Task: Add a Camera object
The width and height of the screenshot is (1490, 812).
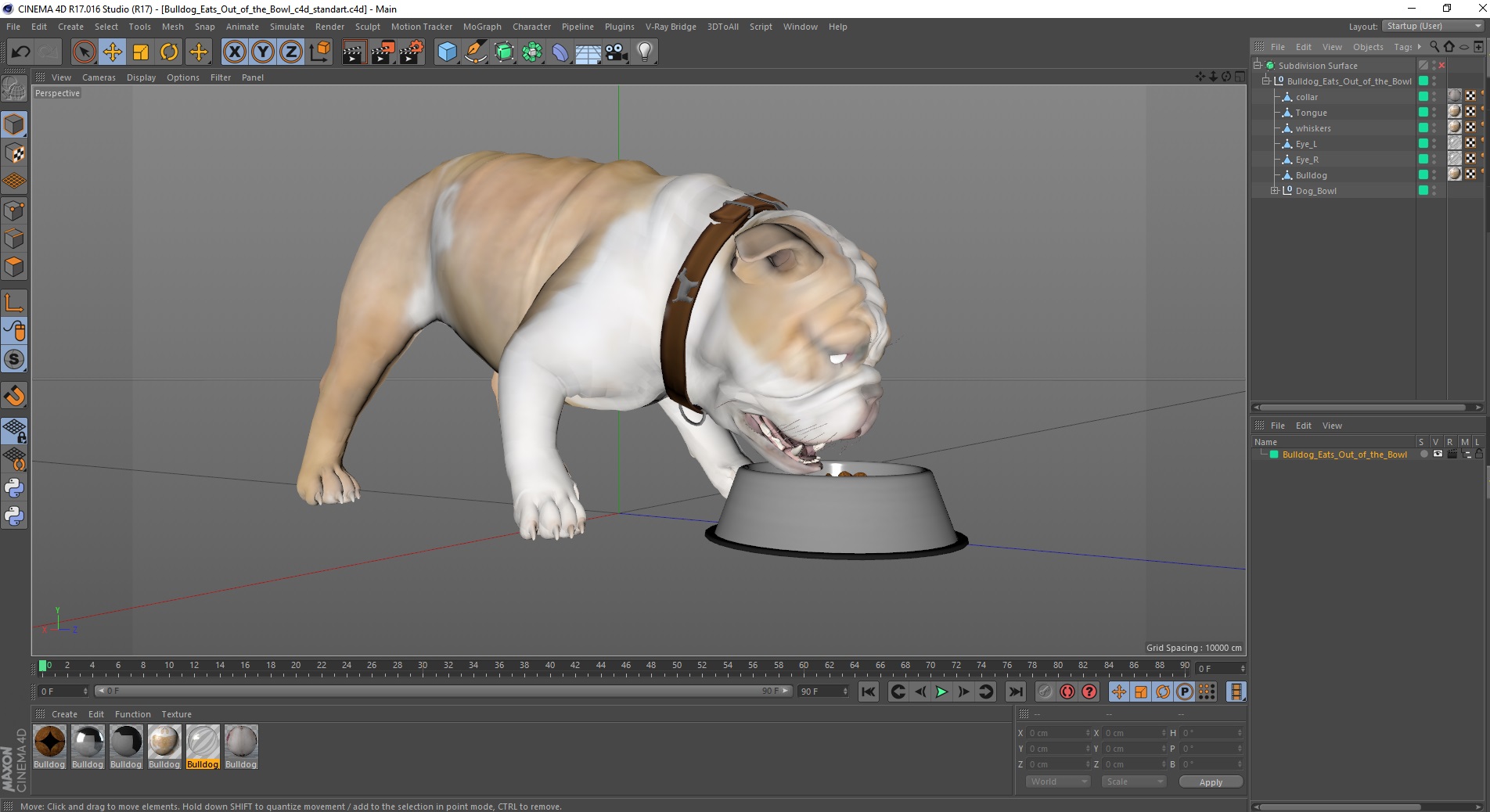Action: [x=617, y=52]
